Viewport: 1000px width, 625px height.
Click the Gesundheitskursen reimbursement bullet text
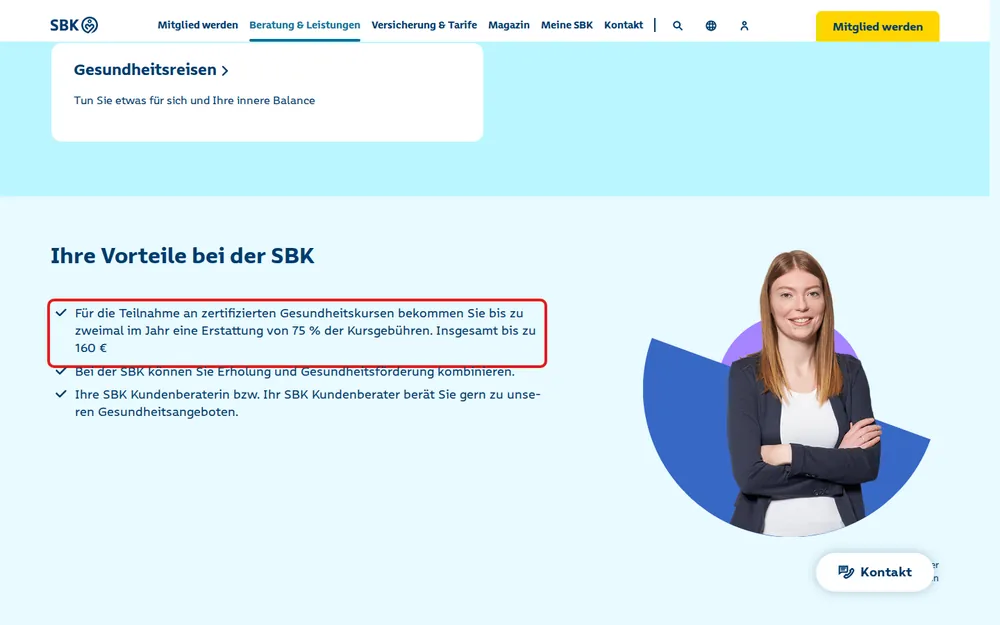[305, 330]
